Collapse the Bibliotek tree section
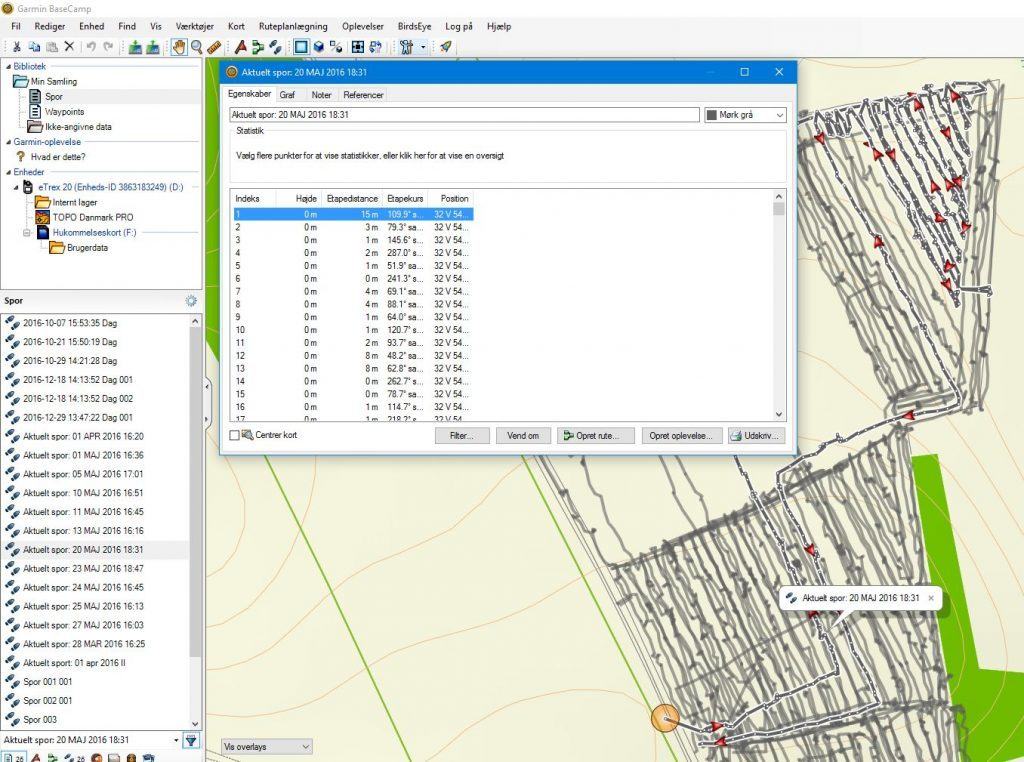 [x=8, y=67]
